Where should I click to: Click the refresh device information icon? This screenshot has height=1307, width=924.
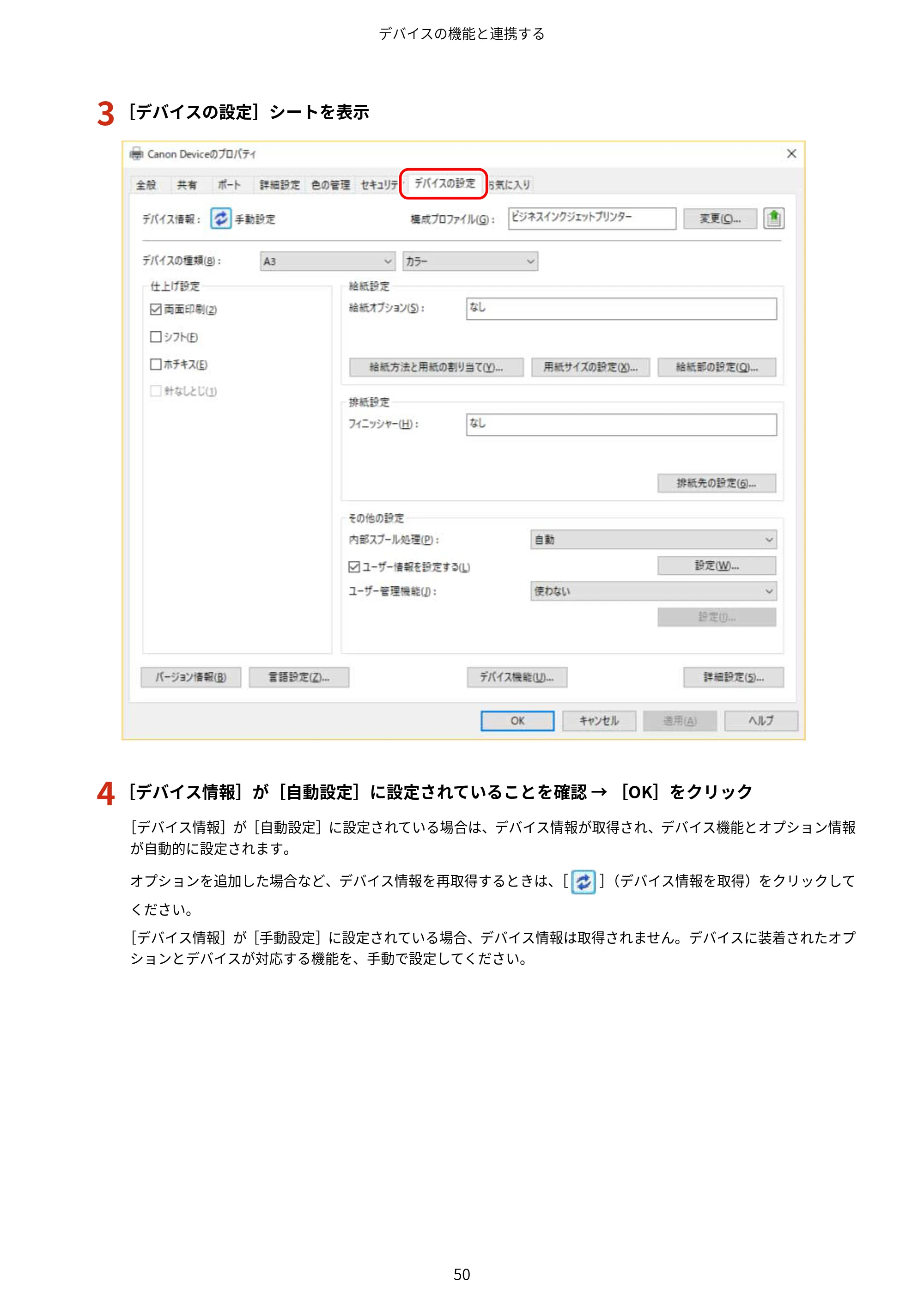point(220,218)
